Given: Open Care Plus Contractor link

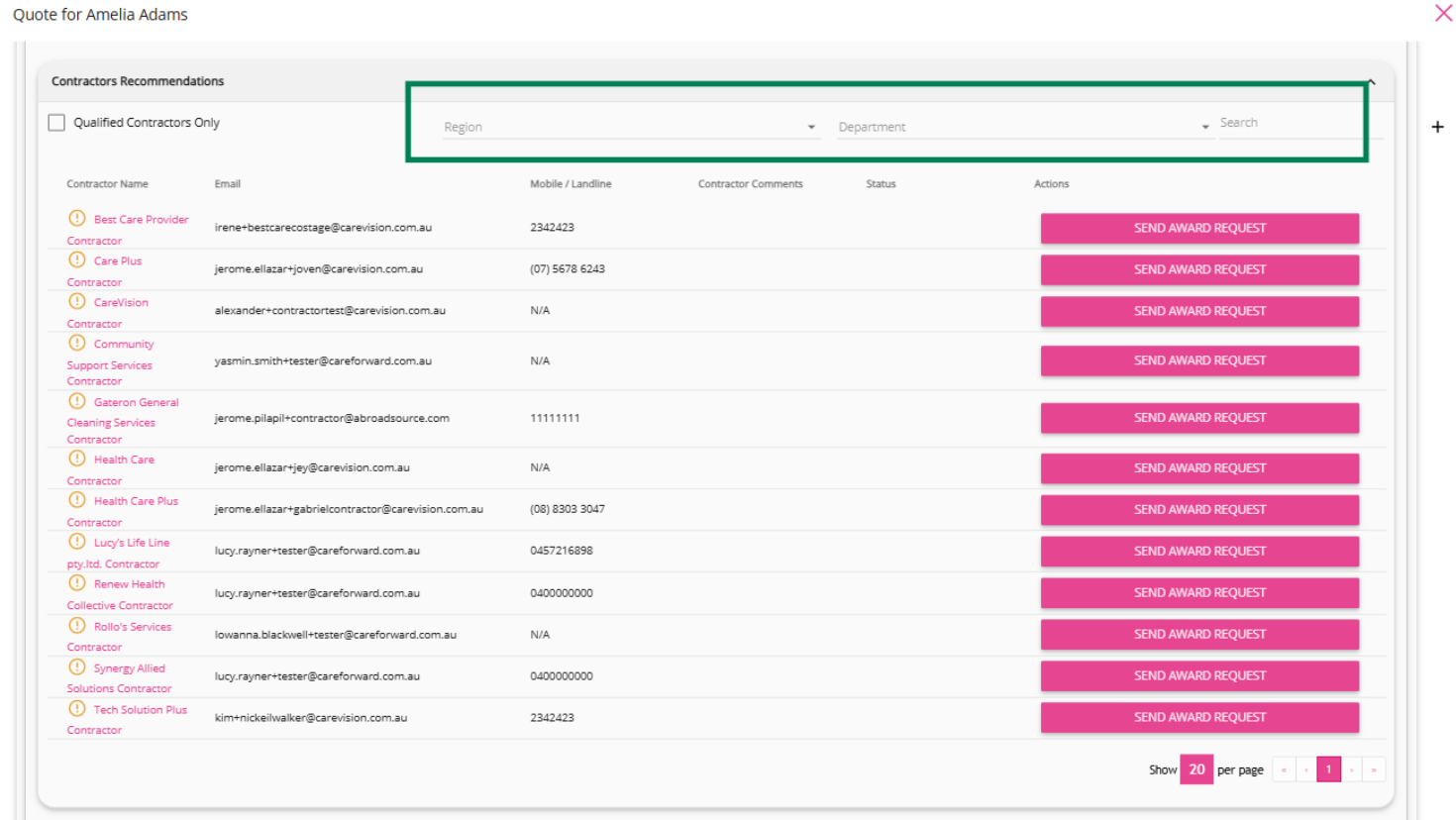Looking at the screenshot, I should coord(105,271).
